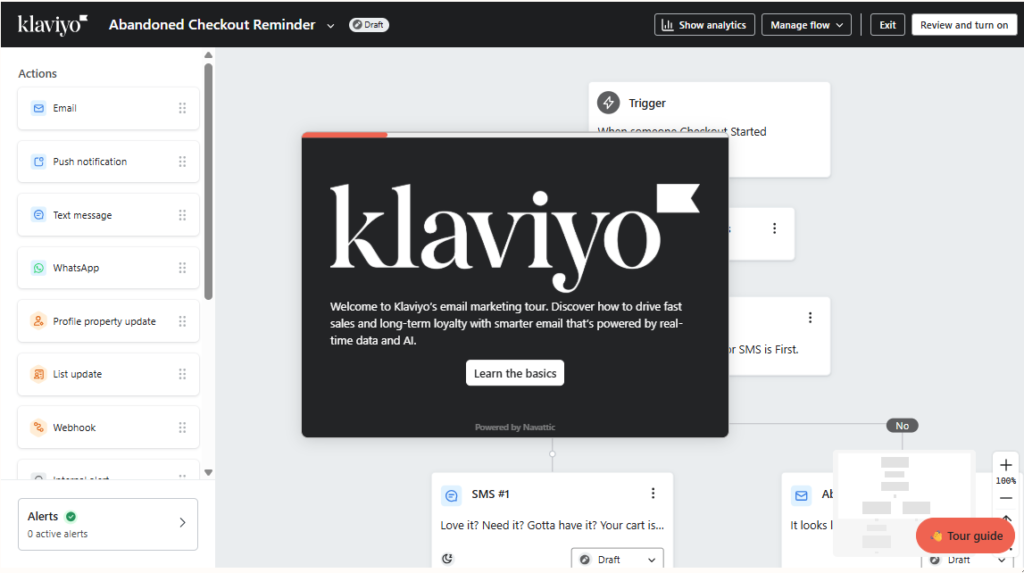Screen dimensions: 1024x573
Task: Click the Trigger lightning bolt icon
Action: pos(608,103)
